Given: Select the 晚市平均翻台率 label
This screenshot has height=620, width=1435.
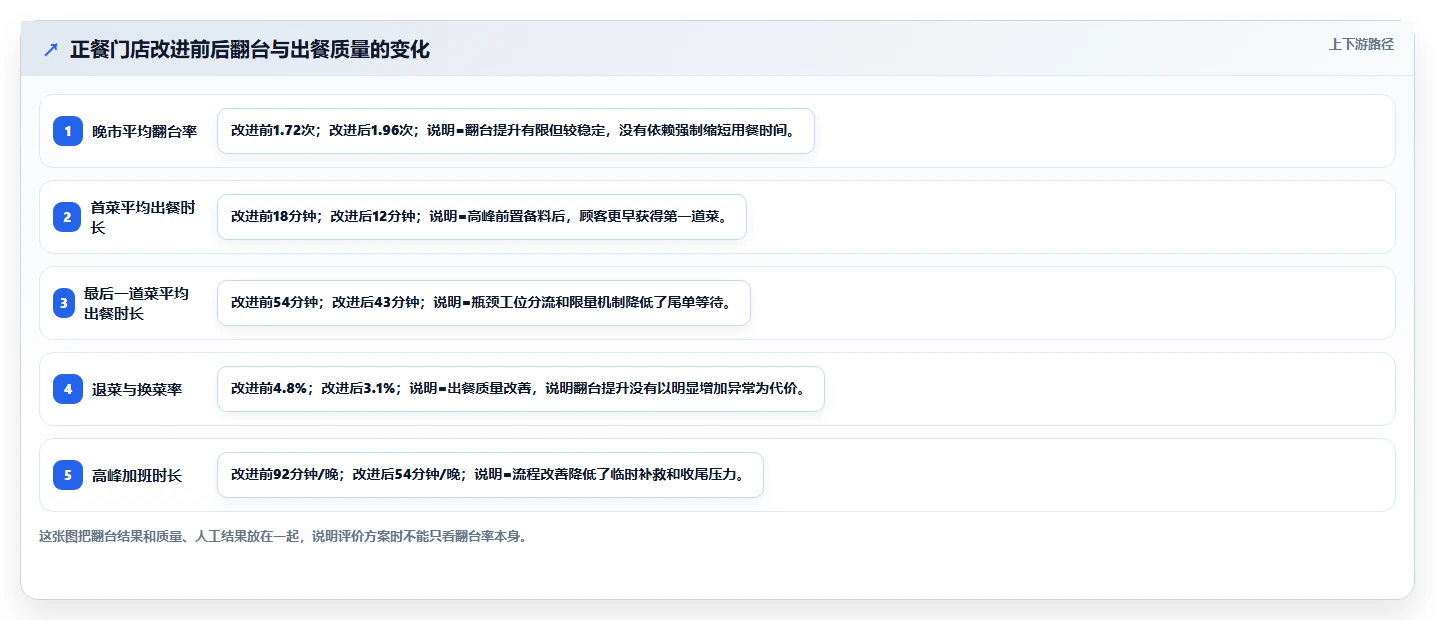Looking at the screenshot, I should (144, 131).
